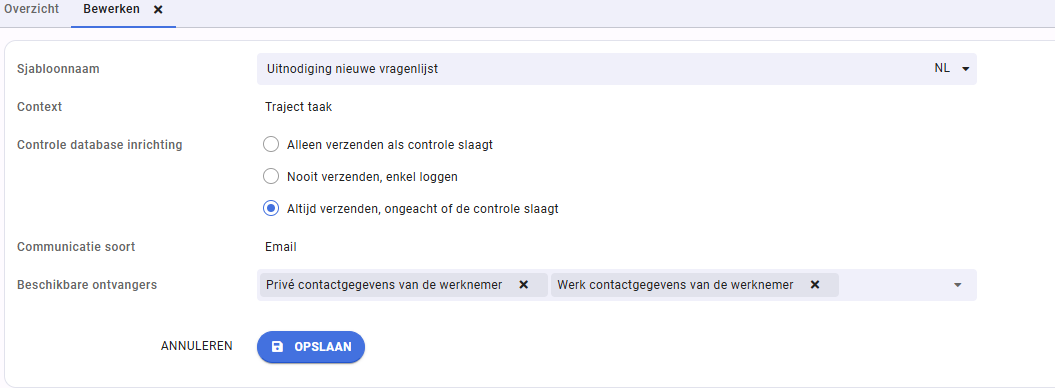Expand the Beschikbare ontvangers dropdown arrow
The image size is (1055, 388).
957,285
